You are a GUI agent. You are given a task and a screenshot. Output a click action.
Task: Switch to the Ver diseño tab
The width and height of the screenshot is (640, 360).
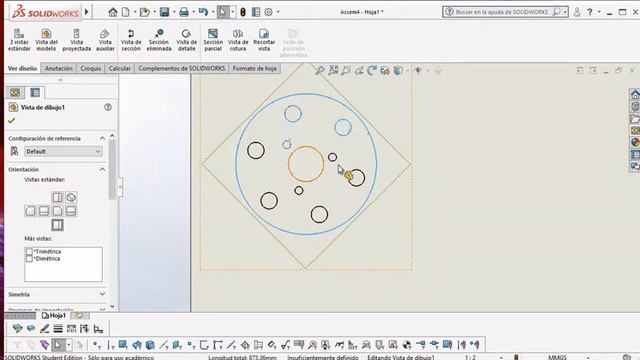[x=22, y=69]
